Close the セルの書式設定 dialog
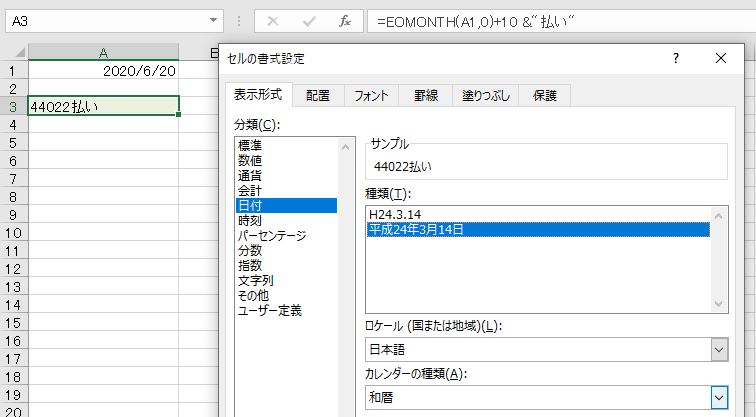Image resolution: width=756 pixels, height=417 pixels. (x=721, y=58)
